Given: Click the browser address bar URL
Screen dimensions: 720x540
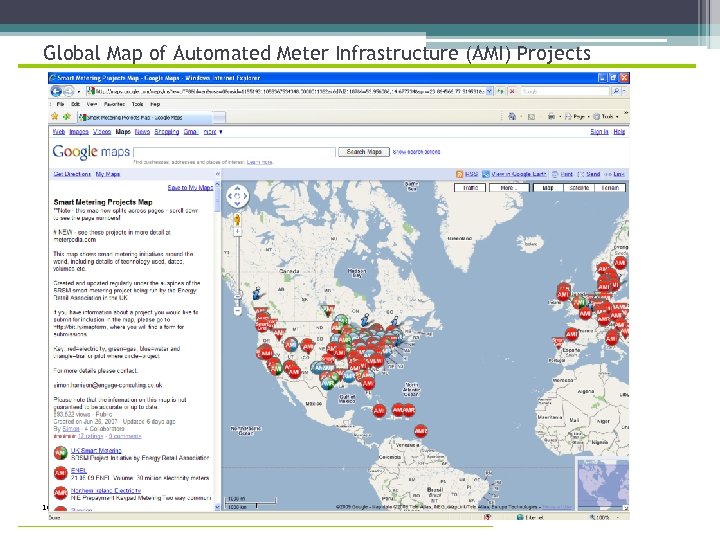Looking at the screenshot, I should (290, 91).
